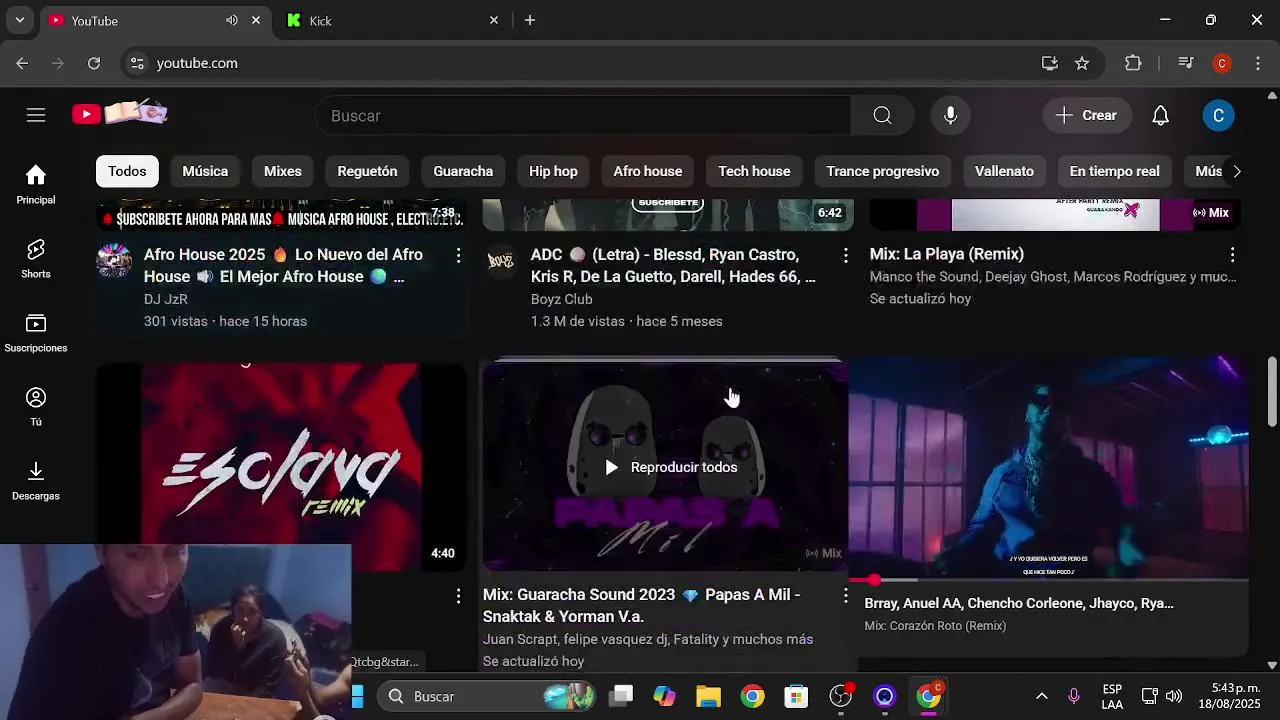Image resolution: width=1280 pixels, height=720 pixels.
Task: Click Reproducir todos on the Guaracha mix
Action: [x=671, y=467]
